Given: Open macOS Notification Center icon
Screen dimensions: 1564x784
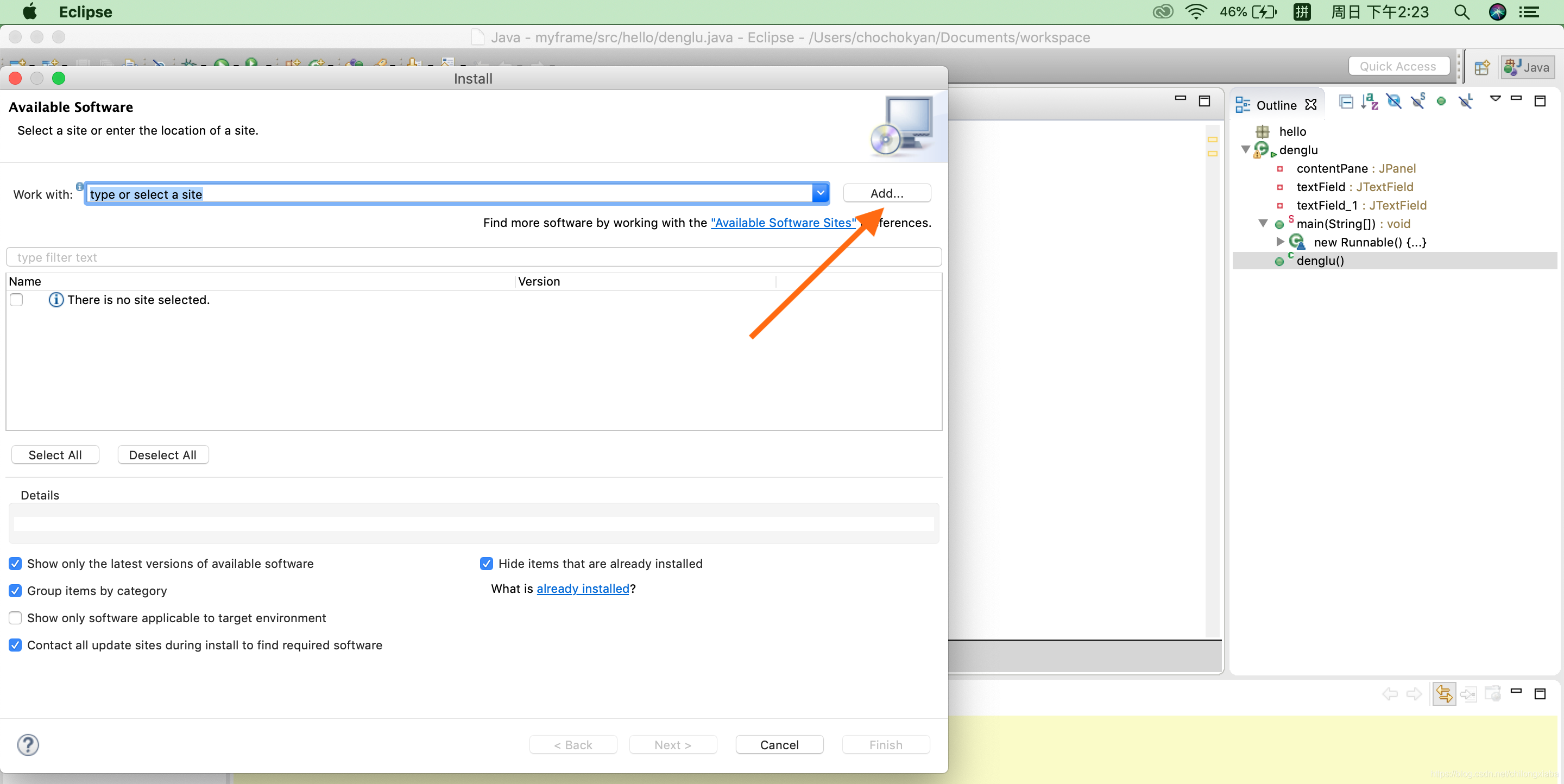Looking at the screenshot, I should pos(1529,12).
